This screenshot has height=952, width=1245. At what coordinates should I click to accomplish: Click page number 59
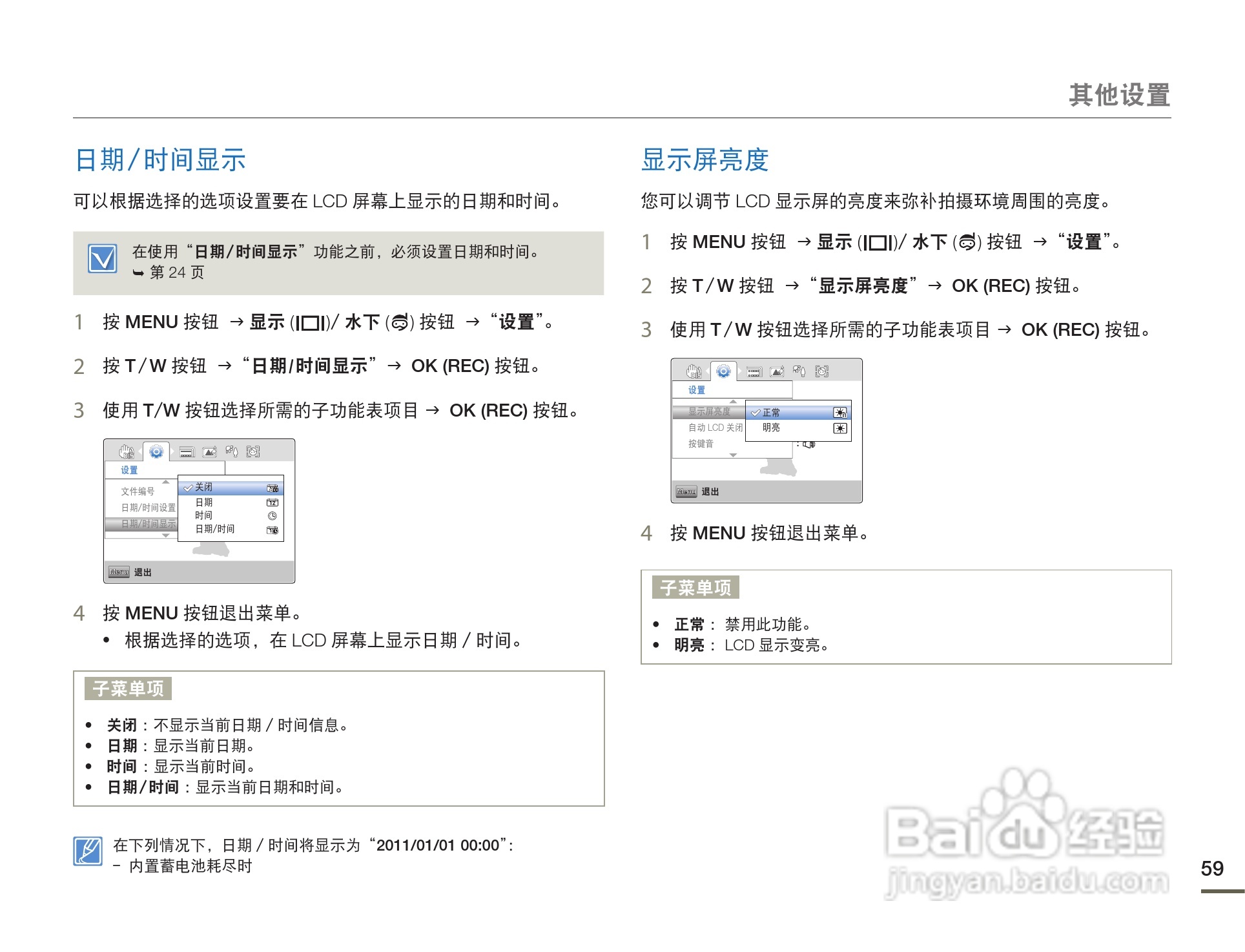point(1212,869)
